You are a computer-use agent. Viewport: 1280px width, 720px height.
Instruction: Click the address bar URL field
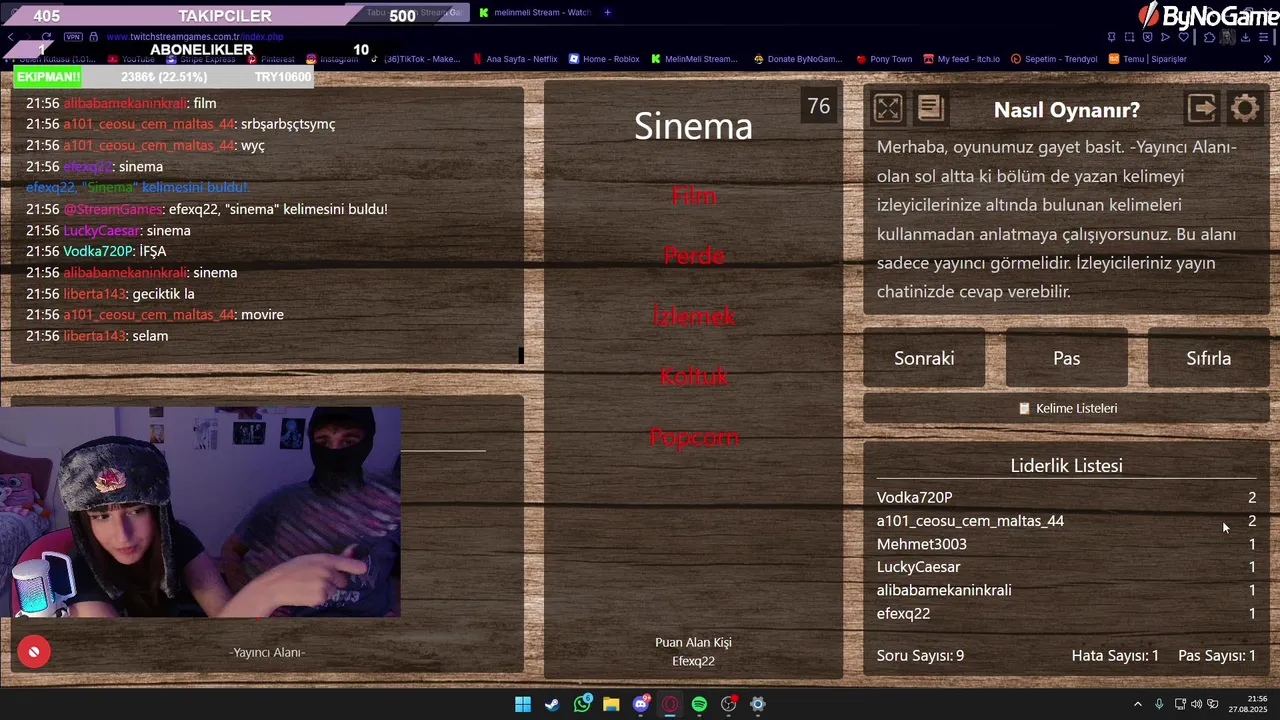coord(194,37)
